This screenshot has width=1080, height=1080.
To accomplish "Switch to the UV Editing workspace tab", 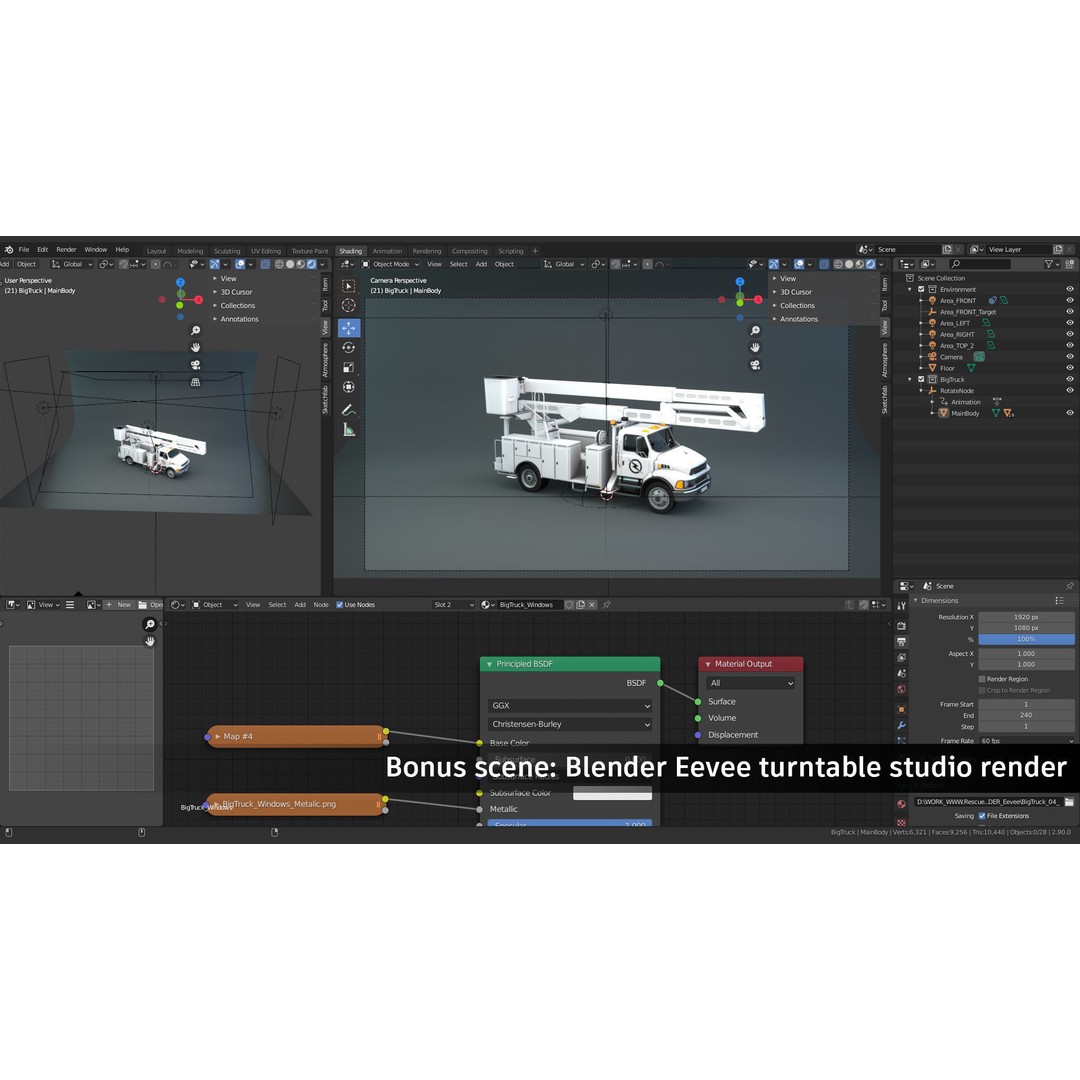I will (x=265, y=251).
